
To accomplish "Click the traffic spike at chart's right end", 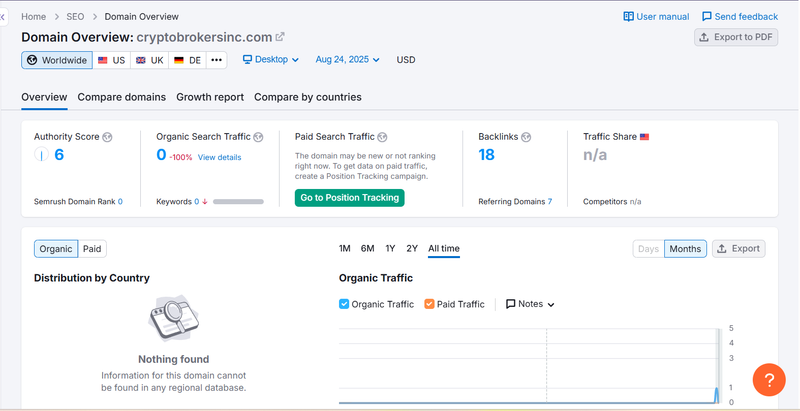I will (x=716, y=395).
